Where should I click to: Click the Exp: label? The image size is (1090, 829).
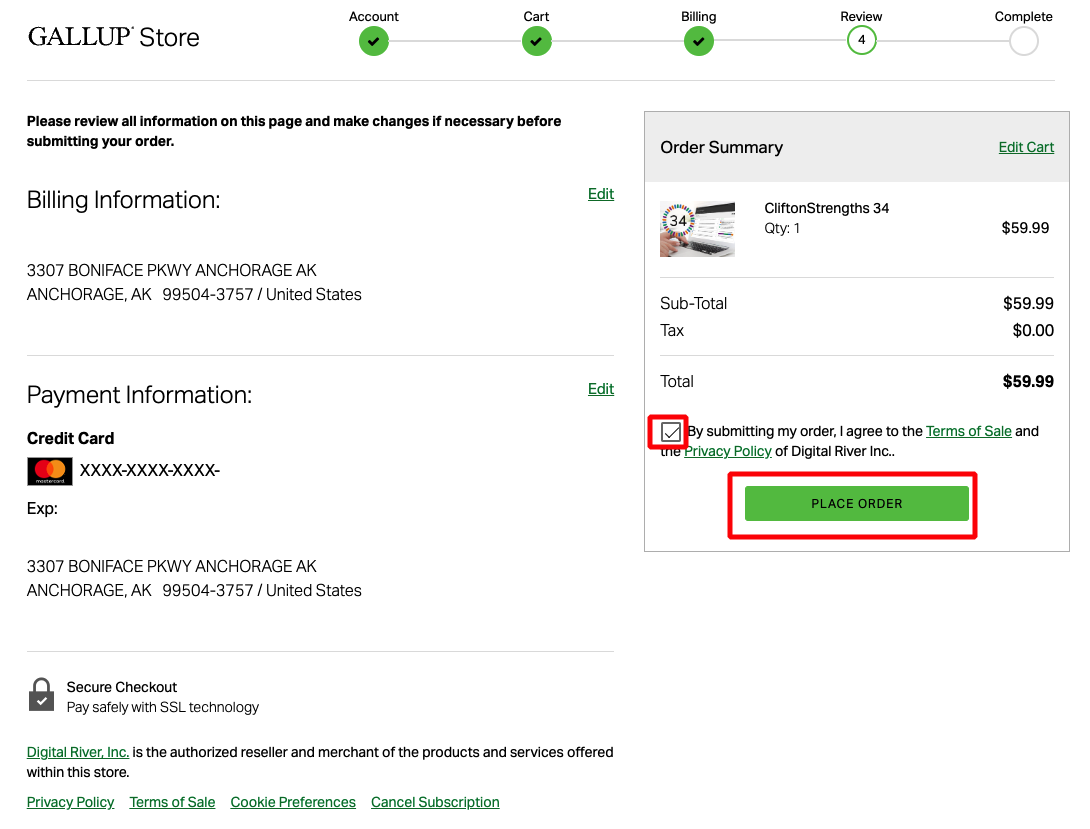coord(42,509)
